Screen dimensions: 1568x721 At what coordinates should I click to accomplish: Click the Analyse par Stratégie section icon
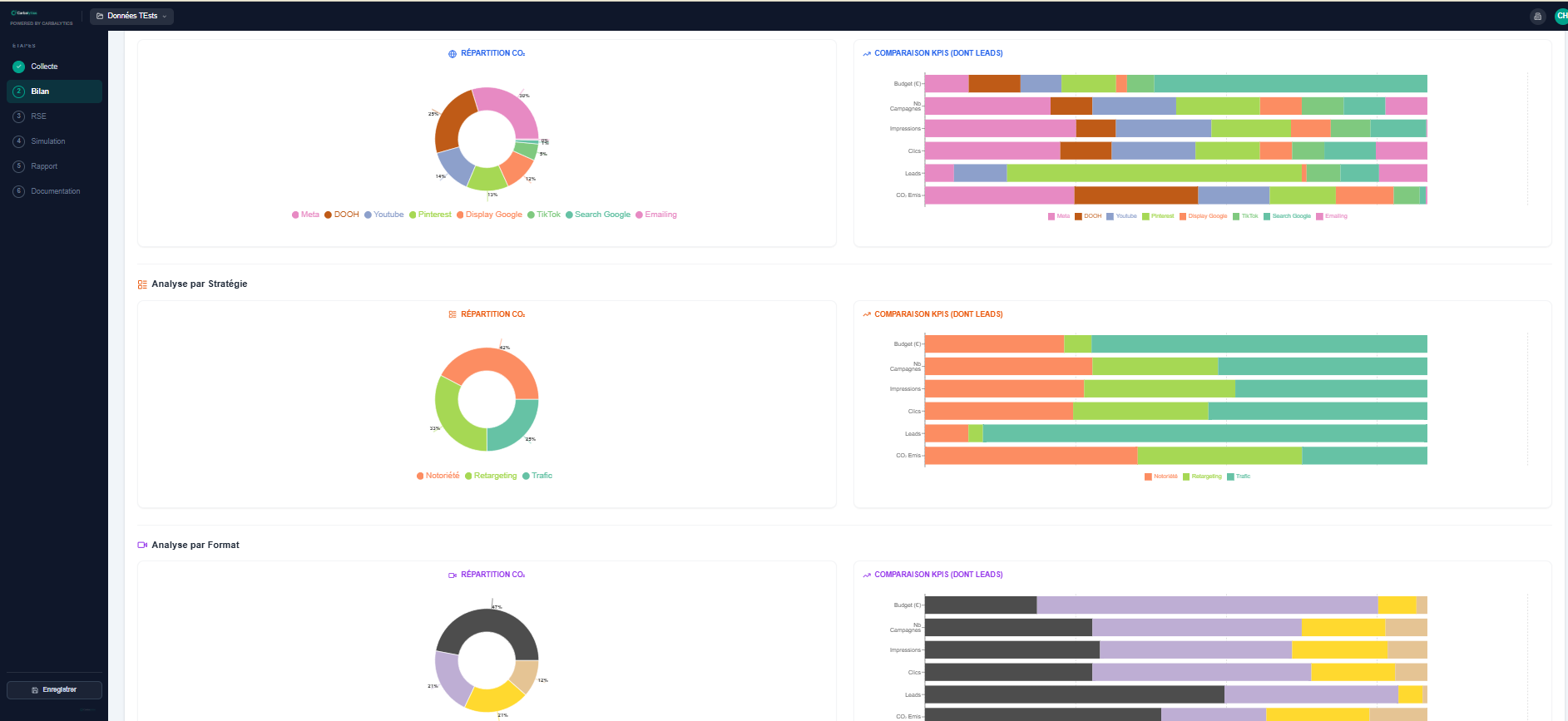142,284
